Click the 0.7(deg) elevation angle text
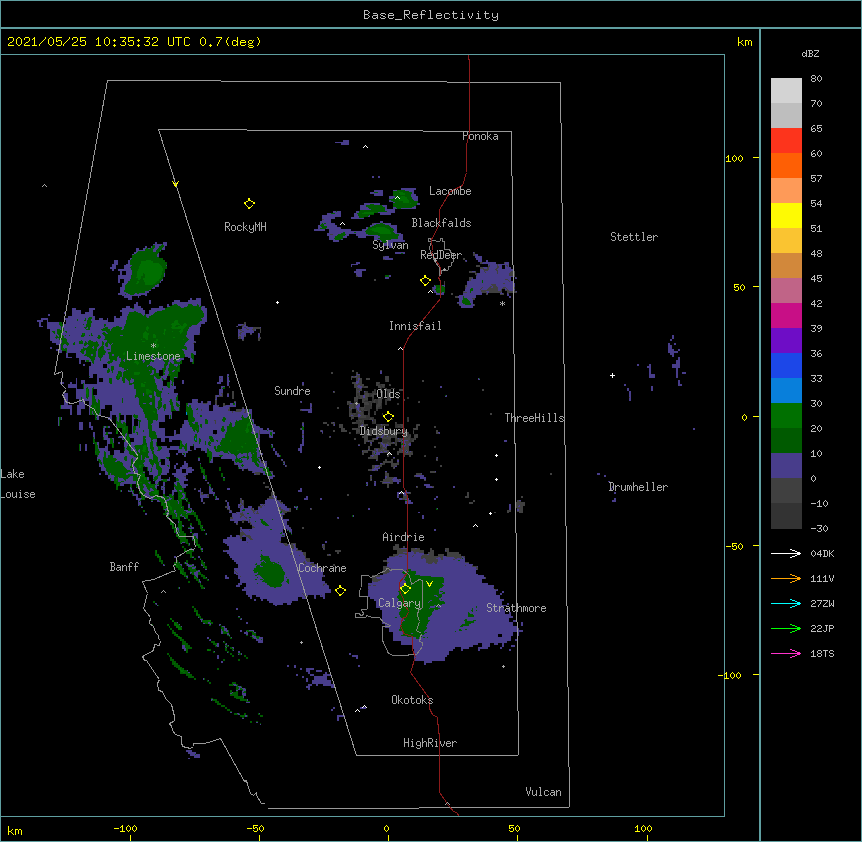Screen dimensions: 862x842 230,42
